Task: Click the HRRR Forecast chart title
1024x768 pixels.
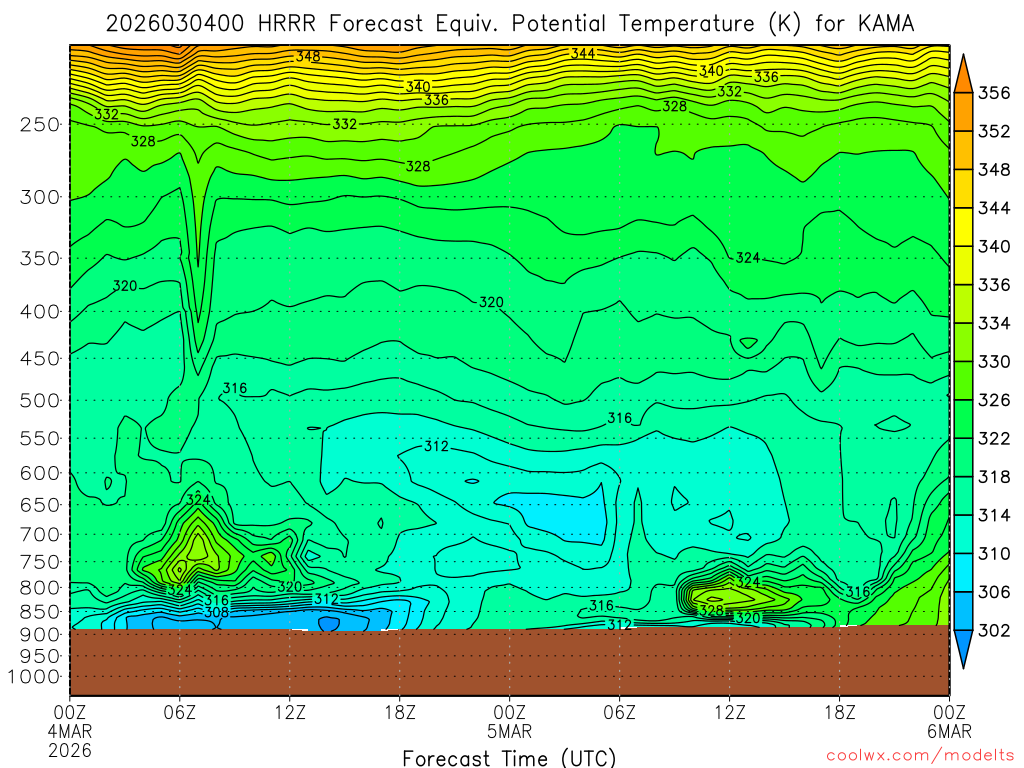Action: 509,24
